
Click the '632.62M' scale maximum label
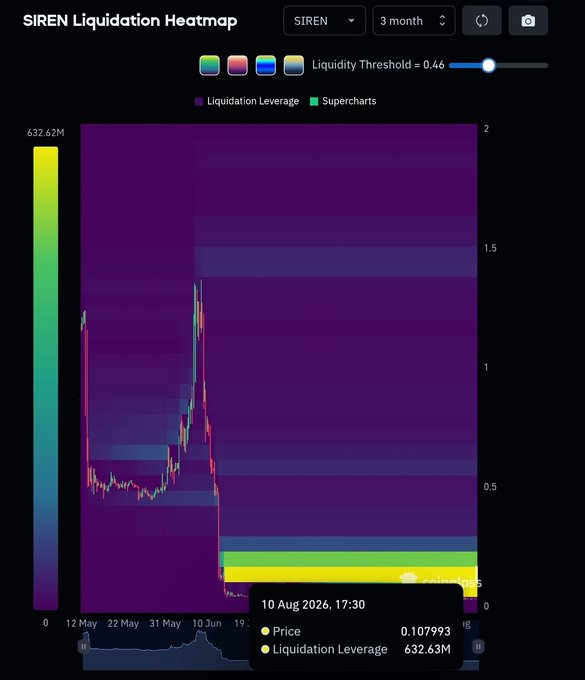point(46,133)
